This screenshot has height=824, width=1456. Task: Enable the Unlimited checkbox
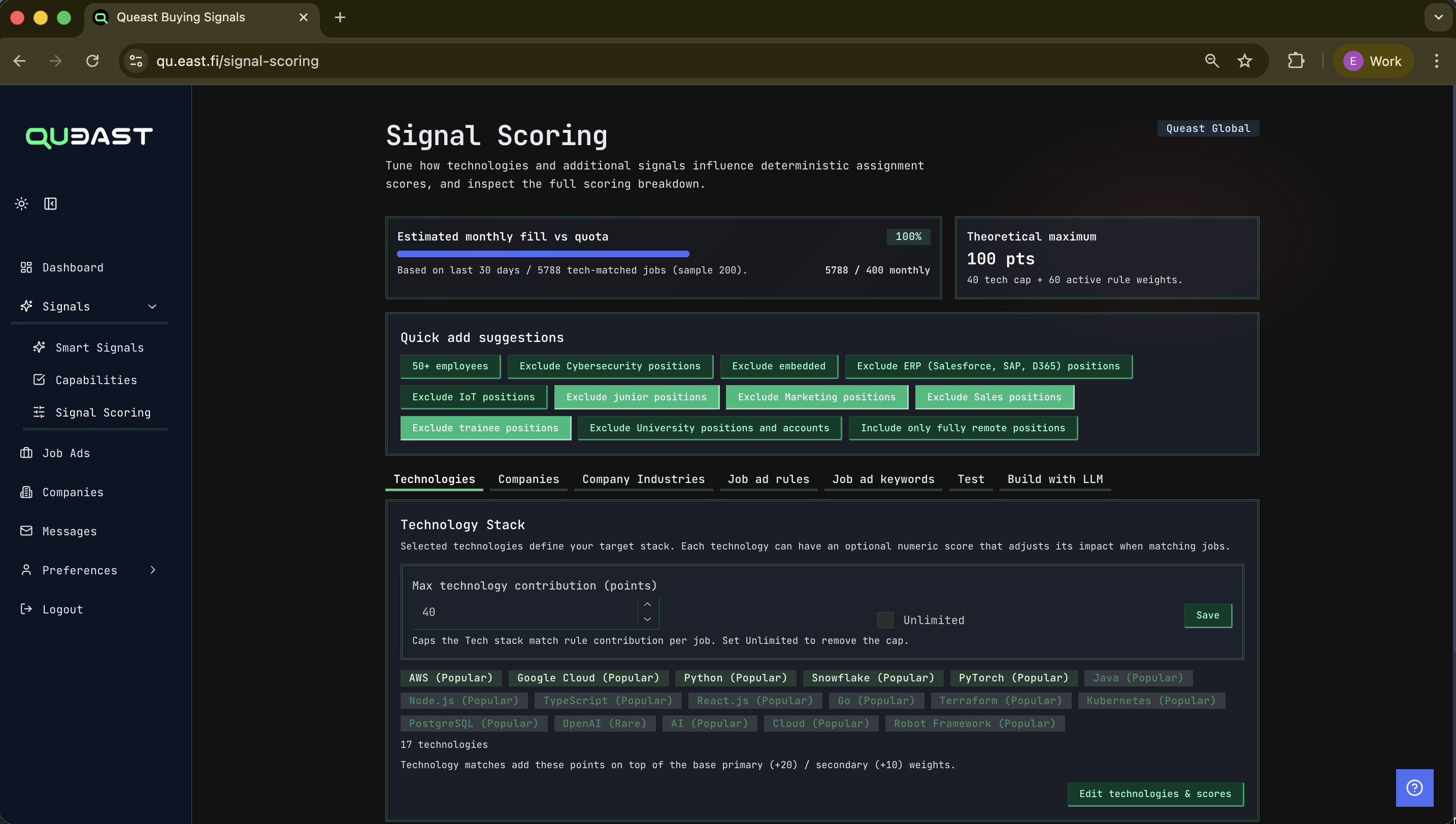[x=884, y=620]
